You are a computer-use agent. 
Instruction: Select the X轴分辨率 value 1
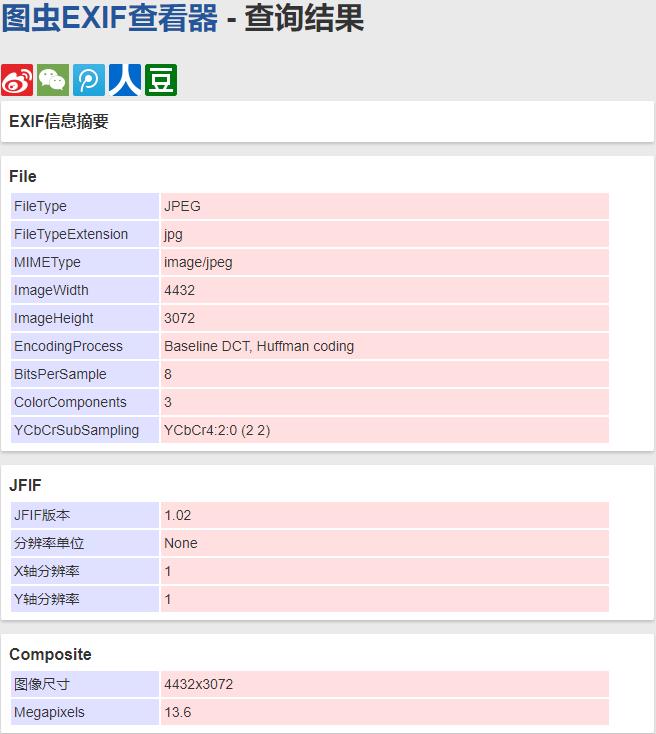click(384, 572)
